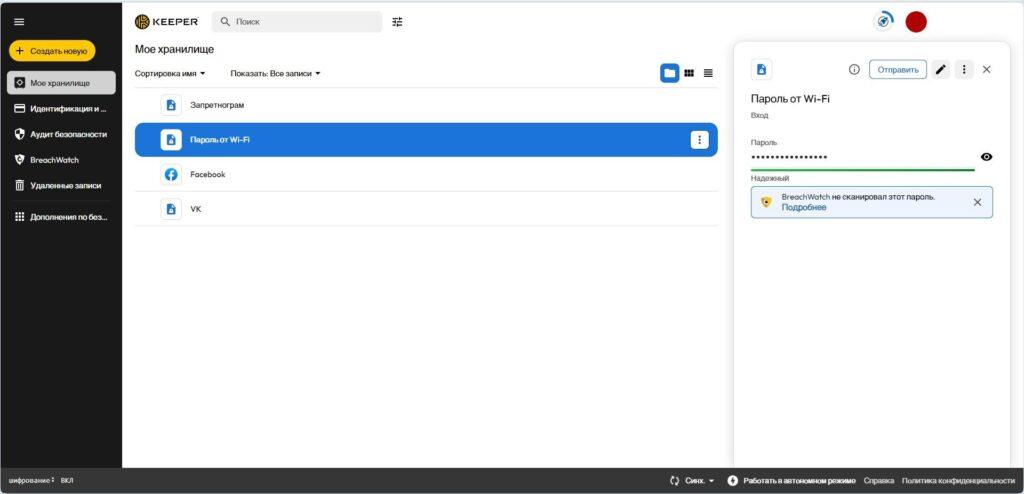1024x494 pixels.
Task: Click Пароль от Wi-Fi title in panel
Action: [x=790, y=99]
